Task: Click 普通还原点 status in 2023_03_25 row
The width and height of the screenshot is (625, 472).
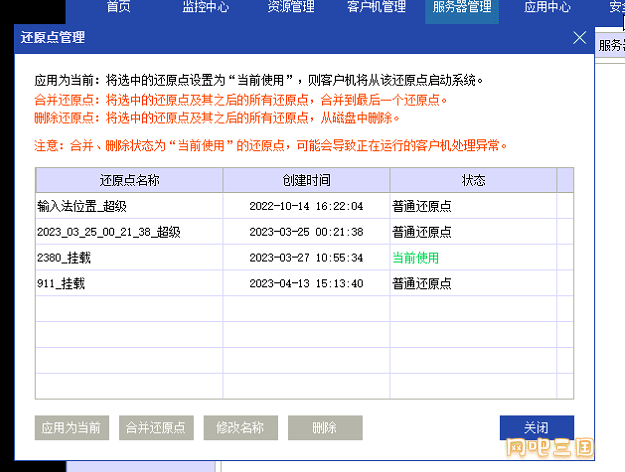Action: (x=422, y=232)
